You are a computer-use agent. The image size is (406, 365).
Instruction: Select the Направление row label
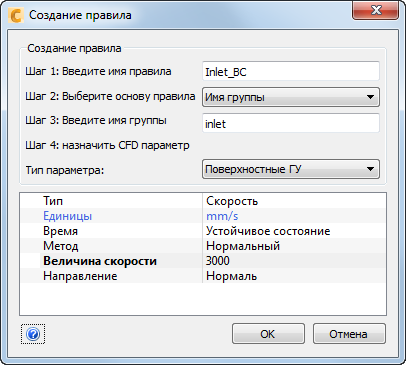(x=80, y=276)
